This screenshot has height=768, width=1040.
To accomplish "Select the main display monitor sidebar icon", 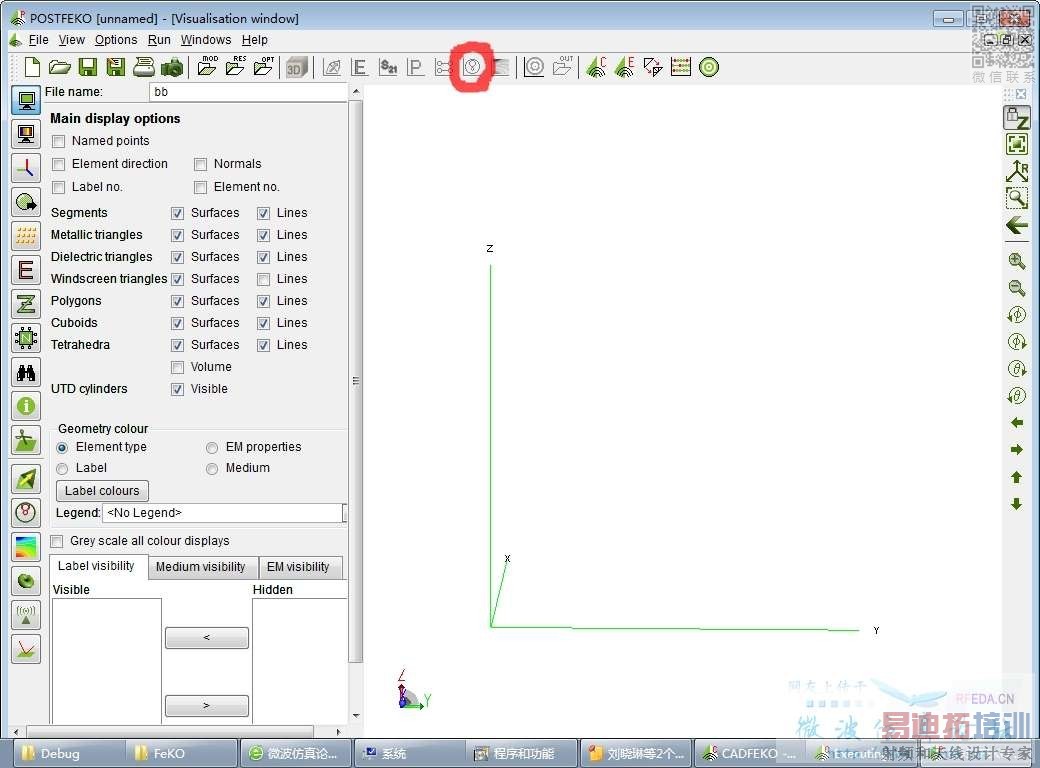I will point(26,100).
